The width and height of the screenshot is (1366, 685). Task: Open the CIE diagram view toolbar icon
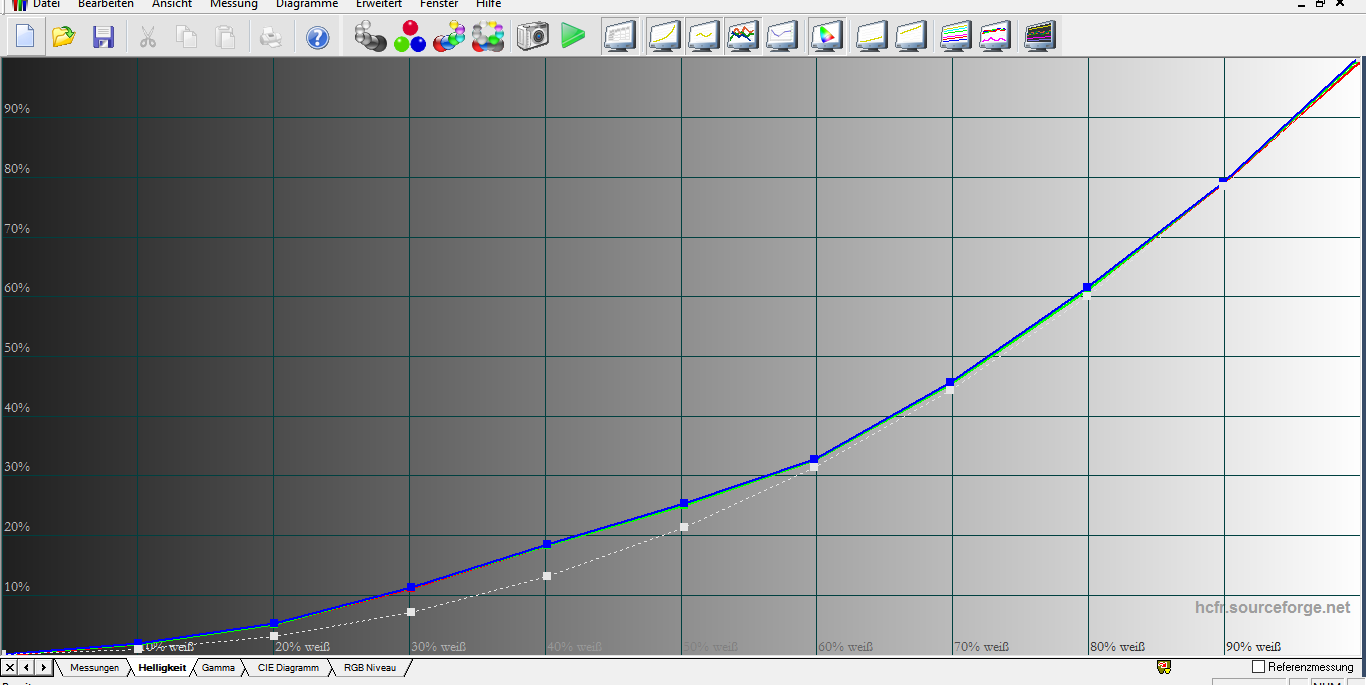[826, 37]
